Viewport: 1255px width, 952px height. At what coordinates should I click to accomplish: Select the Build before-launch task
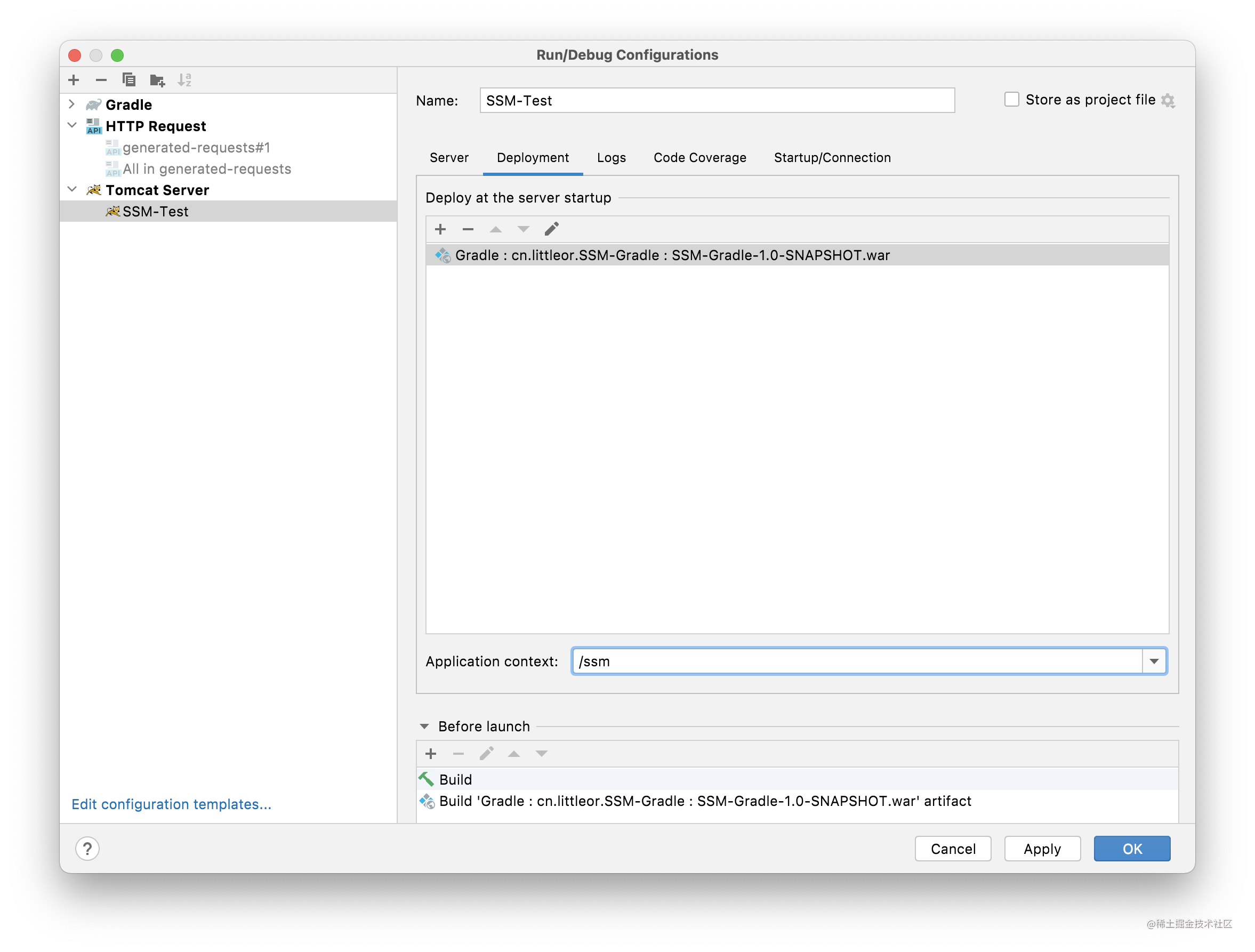pos(797,779)
